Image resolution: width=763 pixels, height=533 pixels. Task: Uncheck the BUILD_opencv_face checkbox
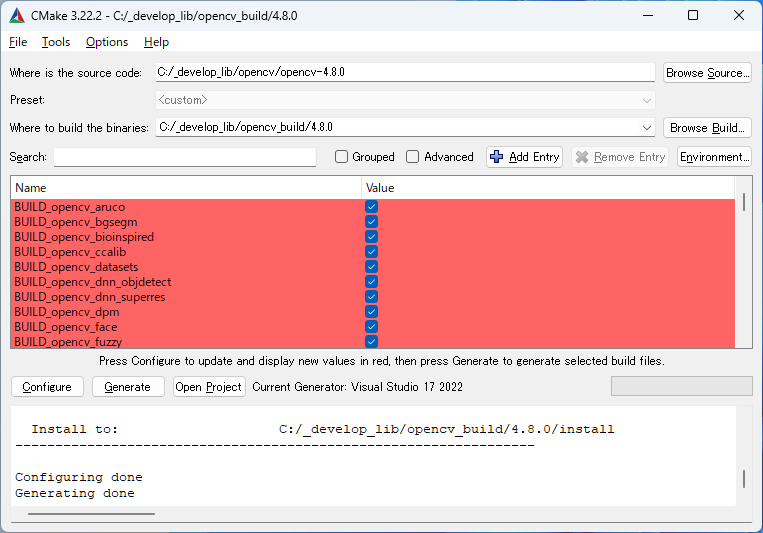point(371,327)
